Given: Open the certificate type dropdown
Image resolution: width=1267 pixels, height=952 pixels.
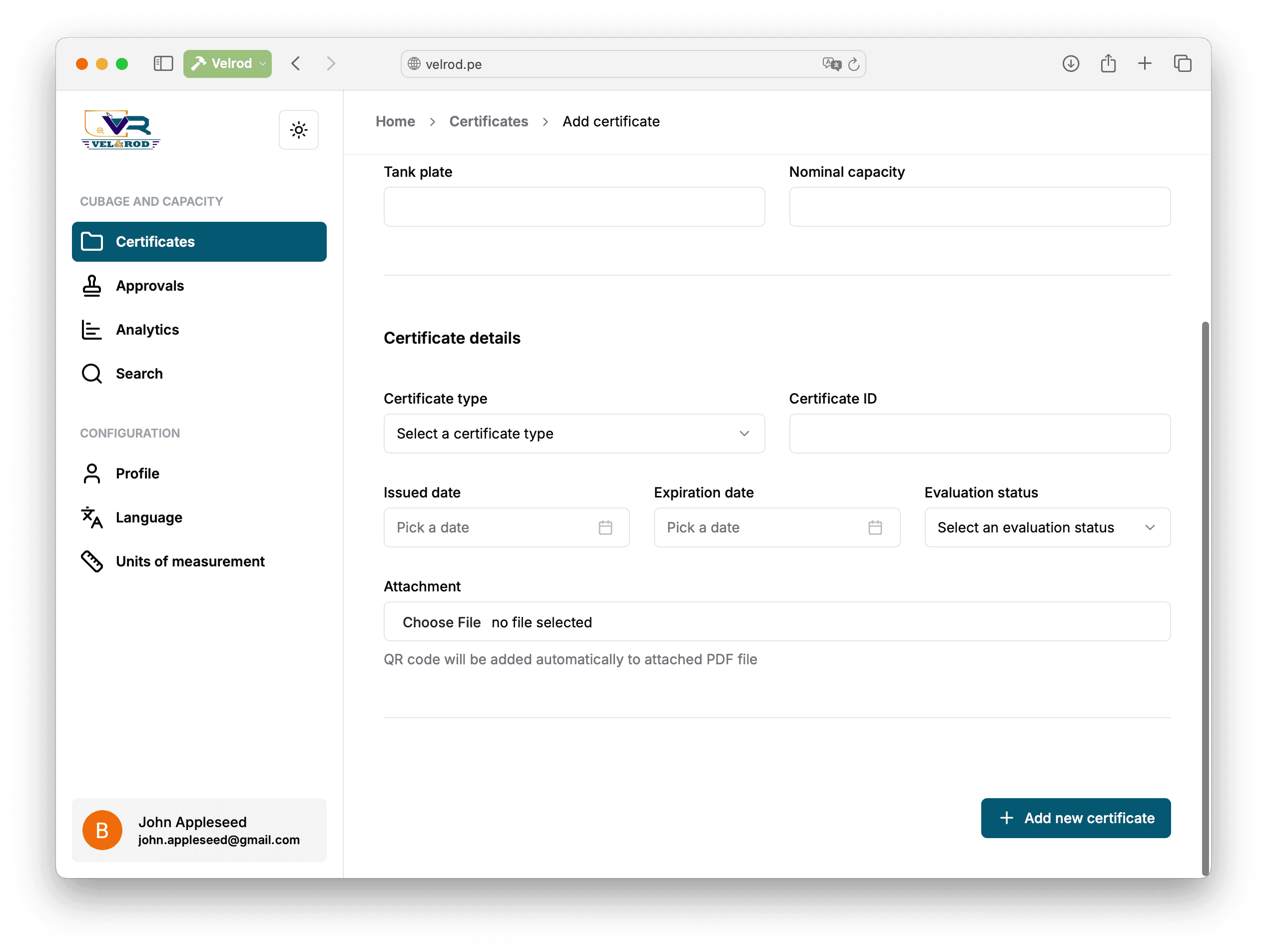Looking at the screenshot, I should click(x=574, y=434).
